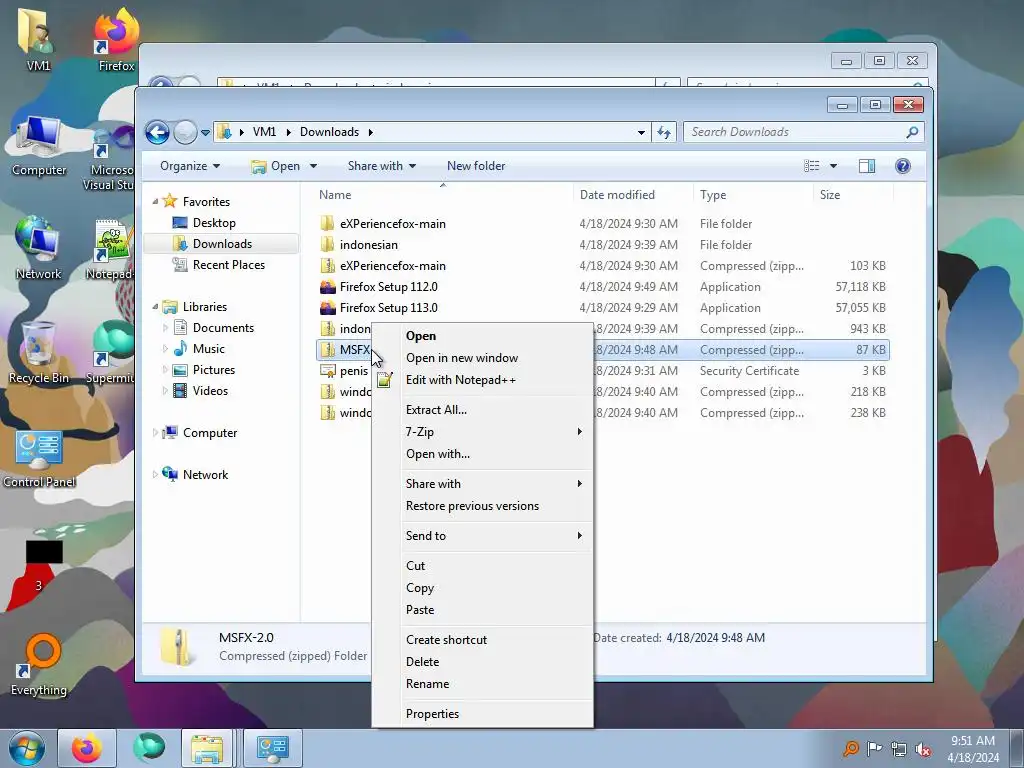Choose Open in new window
1024x768 pixels.
coord(483,358)
